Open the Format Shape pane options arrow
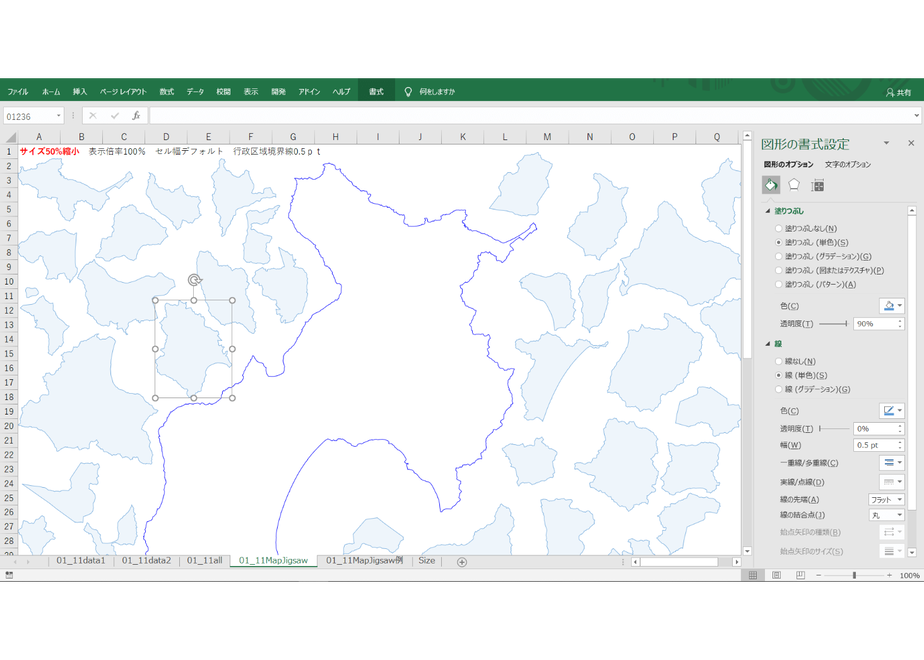The width and height of the screenshot is (924, 660). (x=886, y=143)
